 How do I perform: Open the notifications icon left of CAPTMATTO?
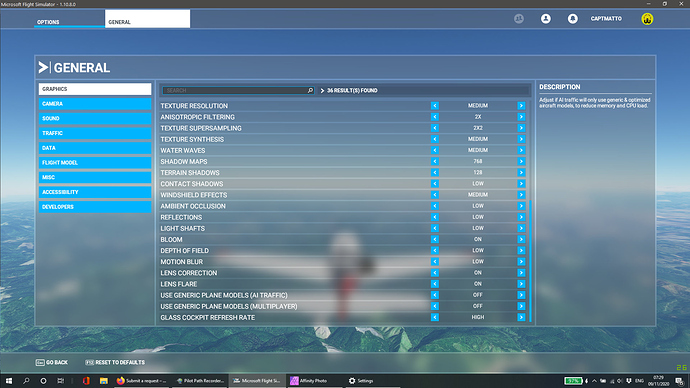tap(573, 18)
